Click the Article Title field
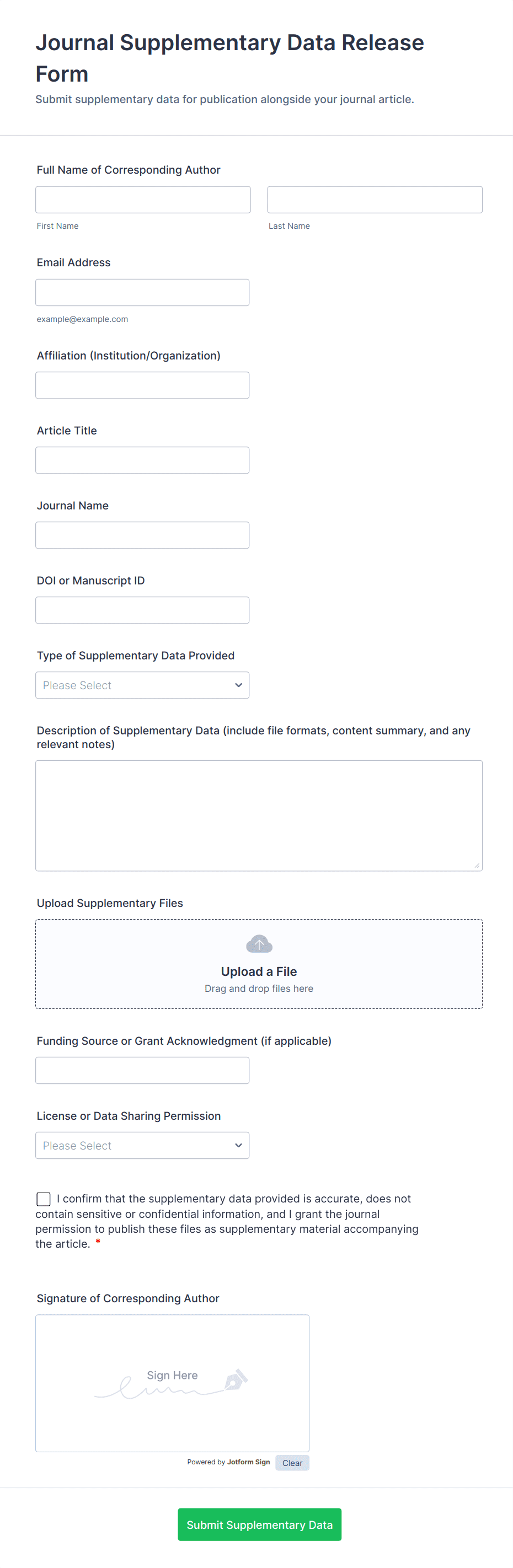This screenshot has width=513, height=1568. click(x=142, y=460)
